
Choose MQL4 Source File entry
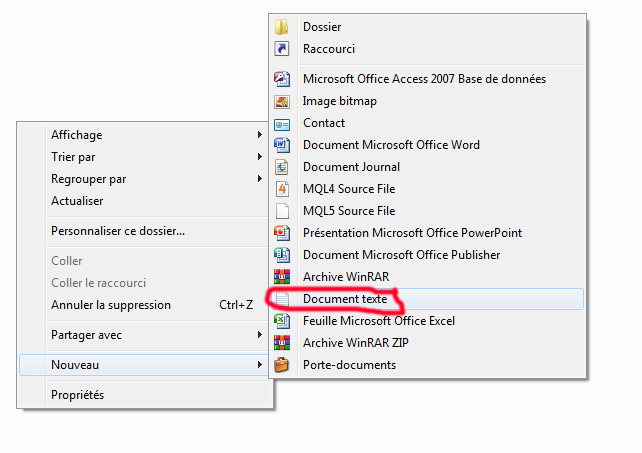click(x=349, y=189)
